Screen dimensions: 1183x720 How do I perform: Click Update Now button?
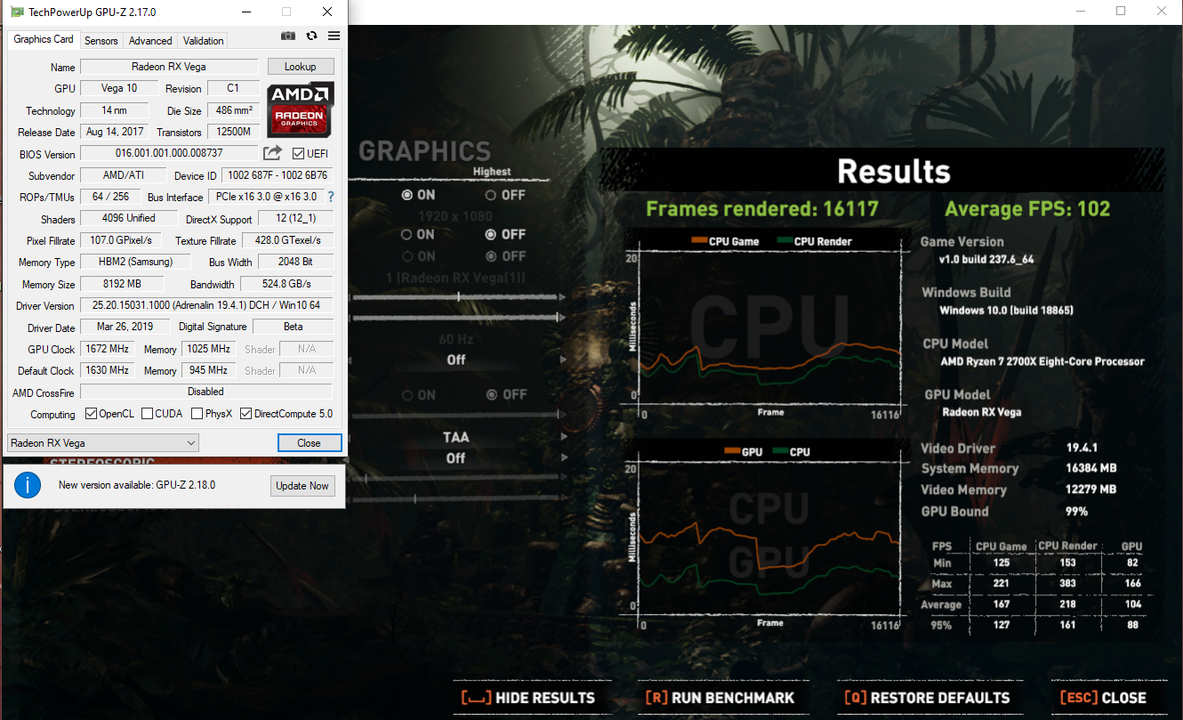(302, 485)
